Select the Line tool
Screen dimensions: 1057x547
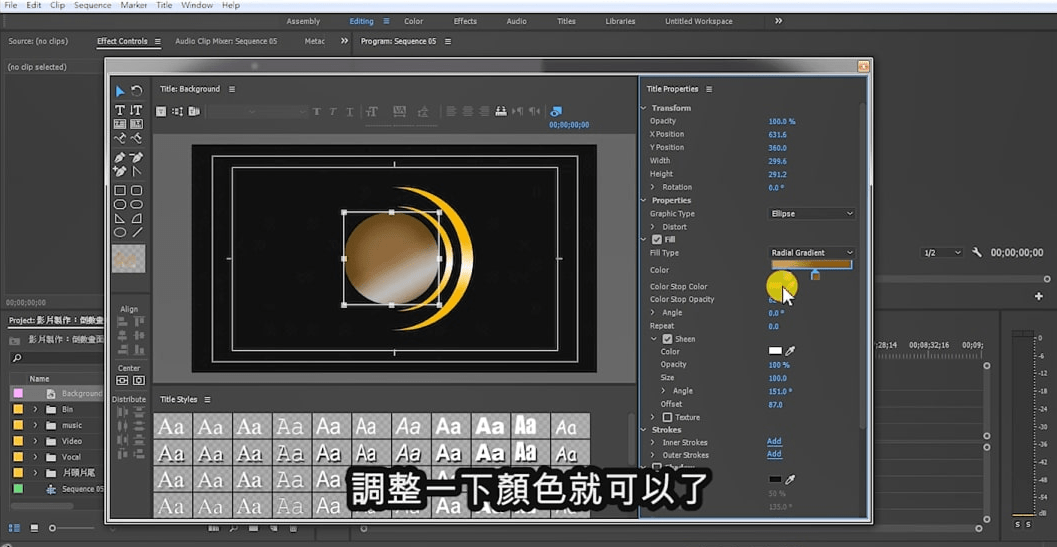136,233
